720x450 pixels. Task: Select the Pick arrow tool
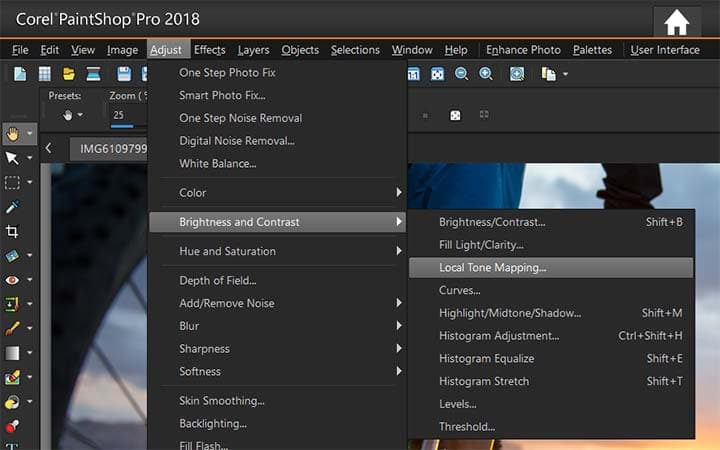point(12,158)
